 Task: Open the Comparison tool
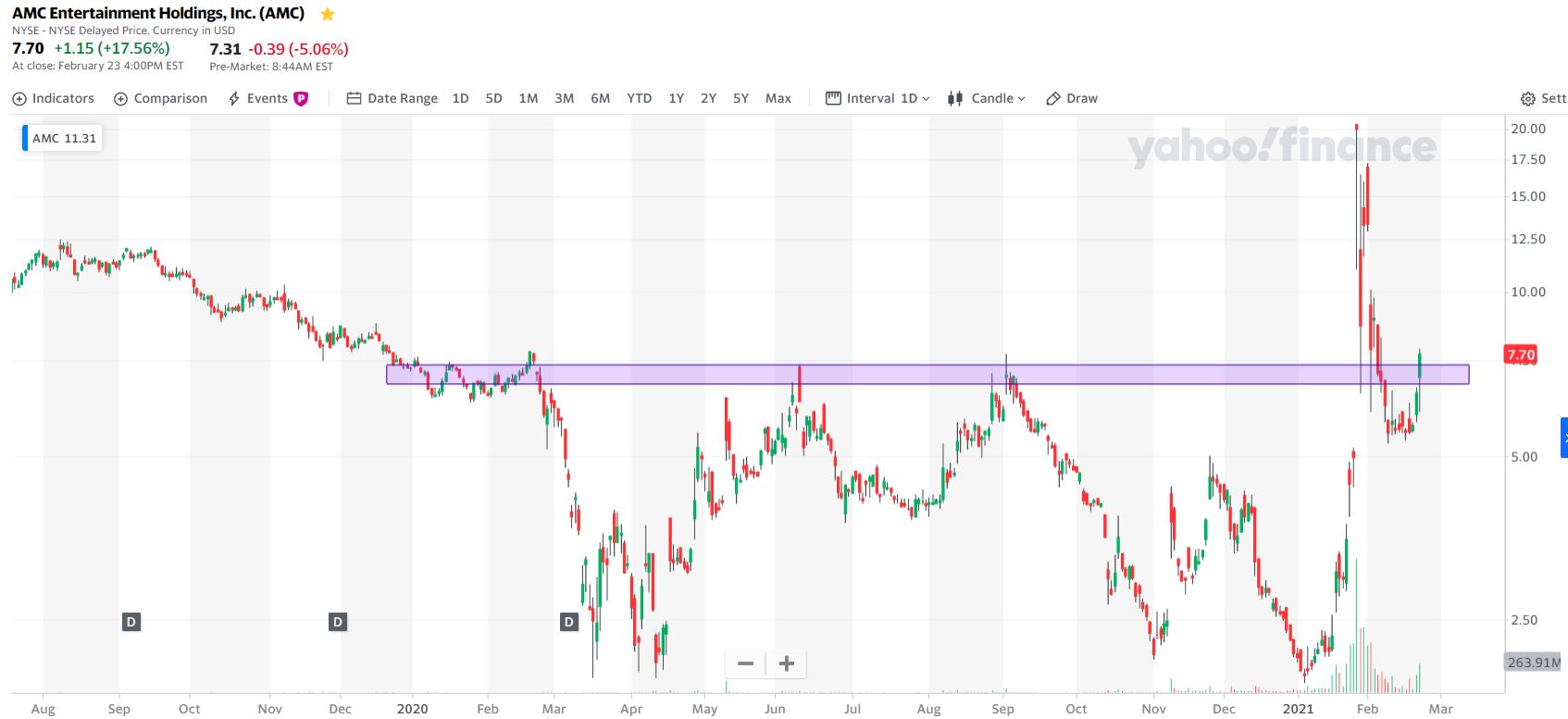point(160,98)
